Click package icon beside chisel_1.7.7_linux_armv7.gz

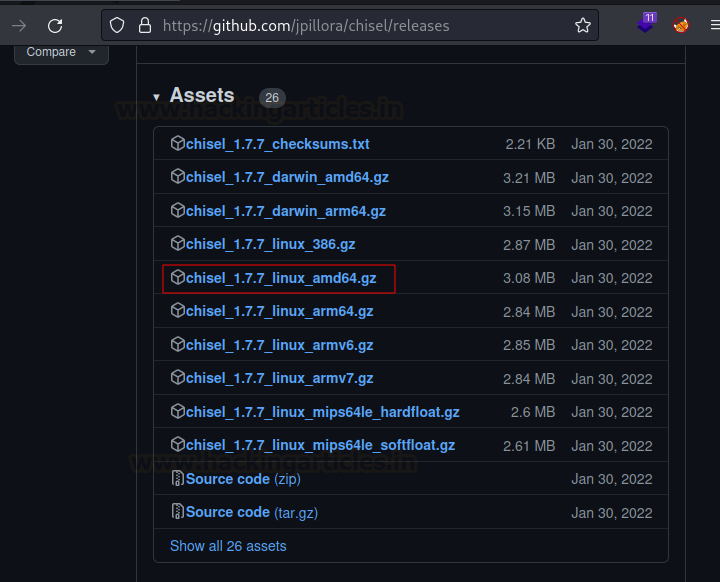[178, 378]
